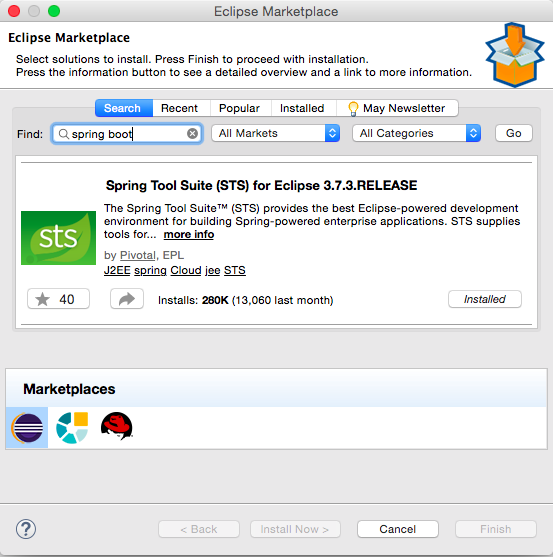Click the magnifier icon in Find field

tap(64, 134)
